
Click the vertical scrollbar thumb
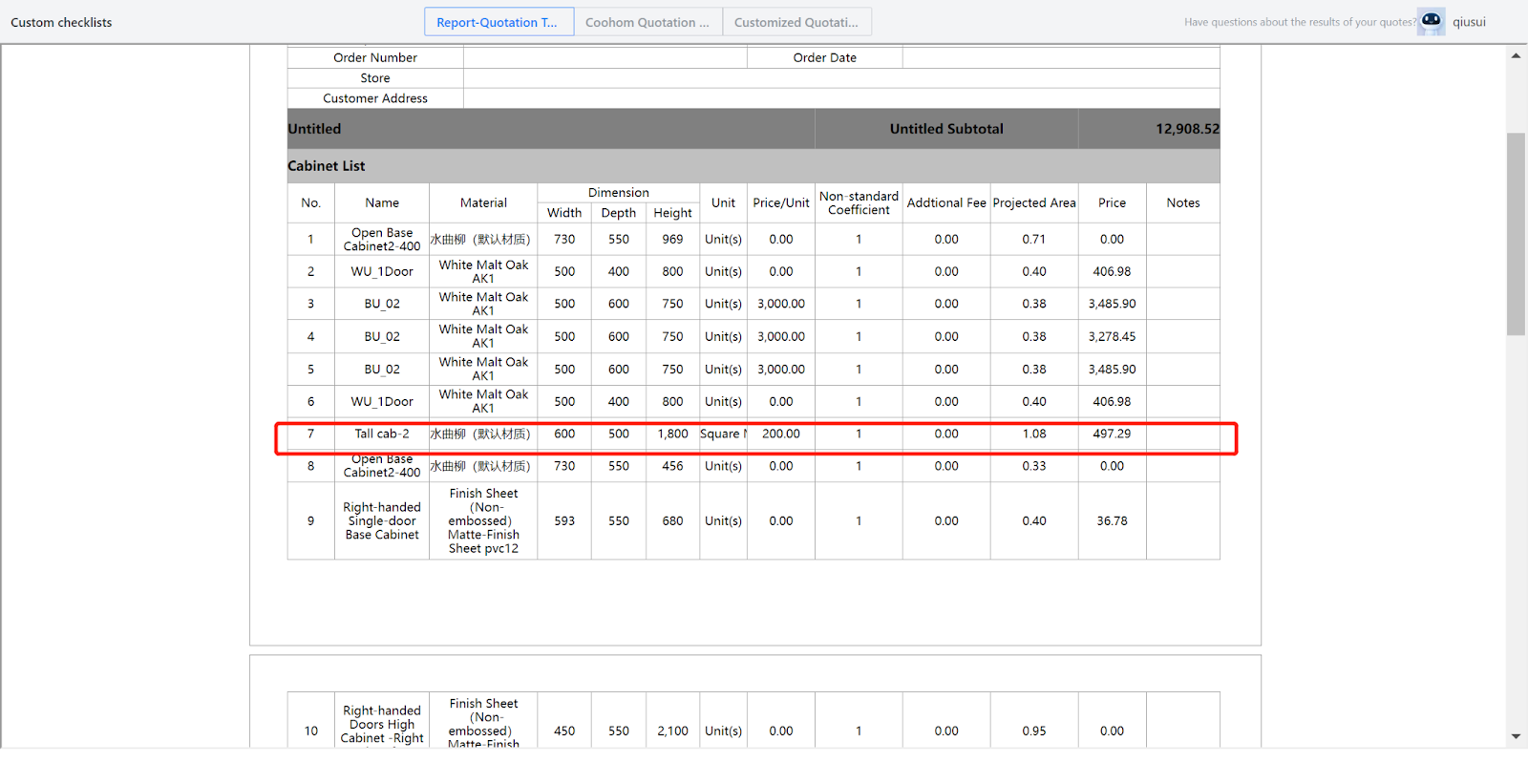[1516, 234]
